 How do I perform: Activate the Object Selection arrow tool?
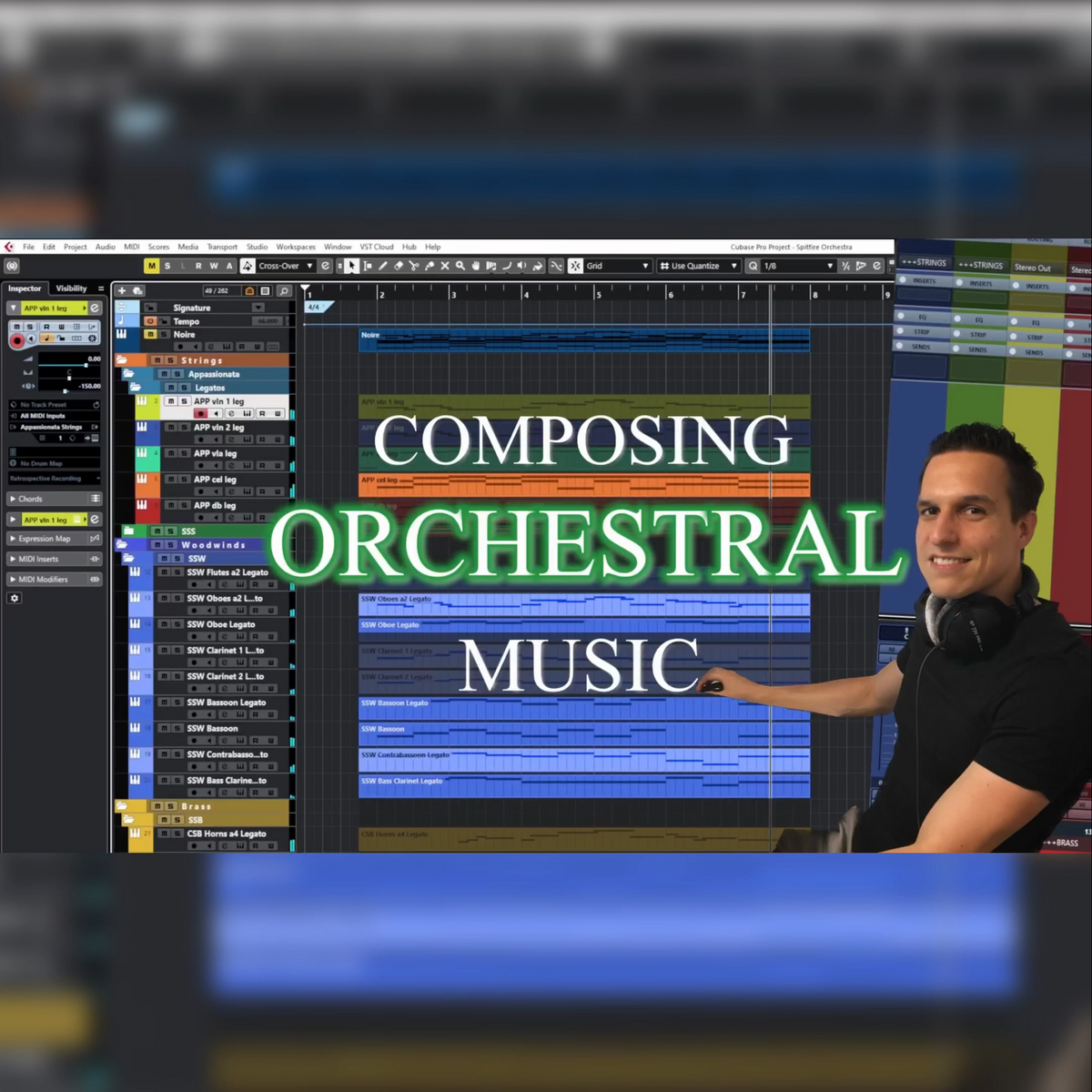351,266
